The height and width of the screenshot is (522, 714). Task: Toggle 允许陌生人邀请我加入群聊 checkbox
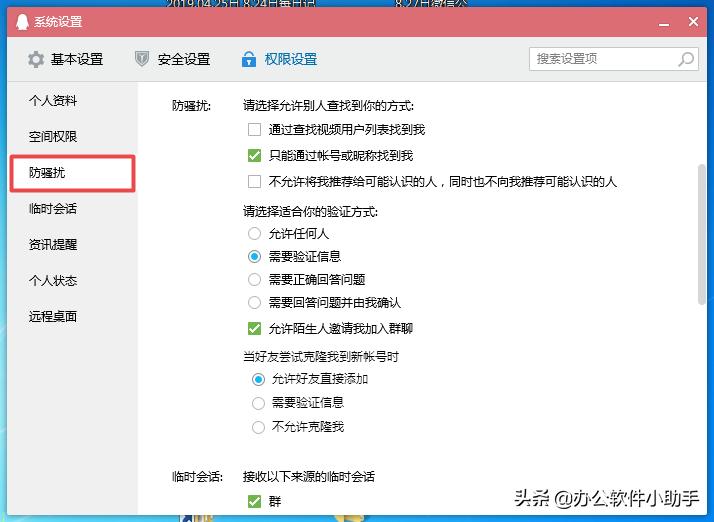254,328
